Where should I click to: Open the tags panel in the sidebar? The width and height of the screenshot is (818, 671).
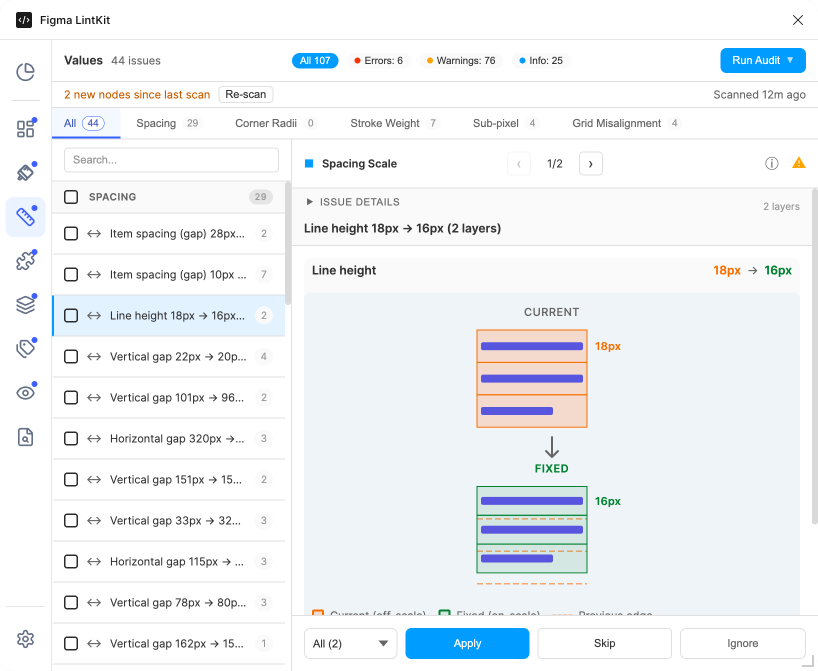(25, 348)
